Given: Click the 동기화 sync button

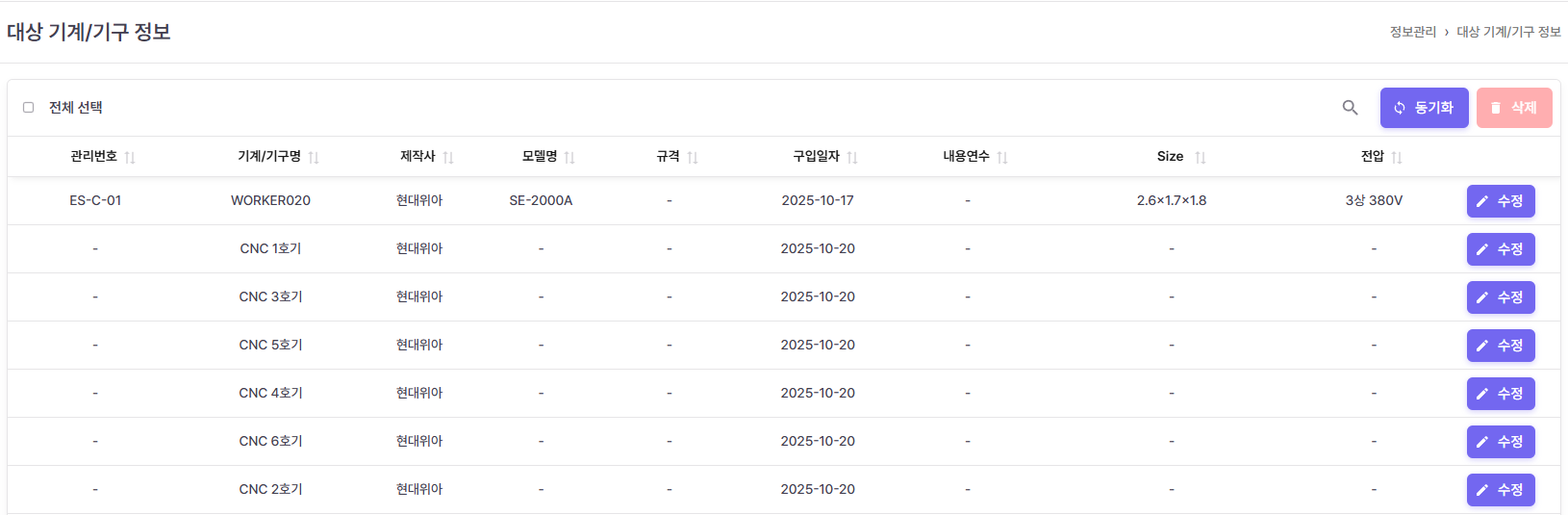Looking at the screenshot, I should coord(1424,108).
